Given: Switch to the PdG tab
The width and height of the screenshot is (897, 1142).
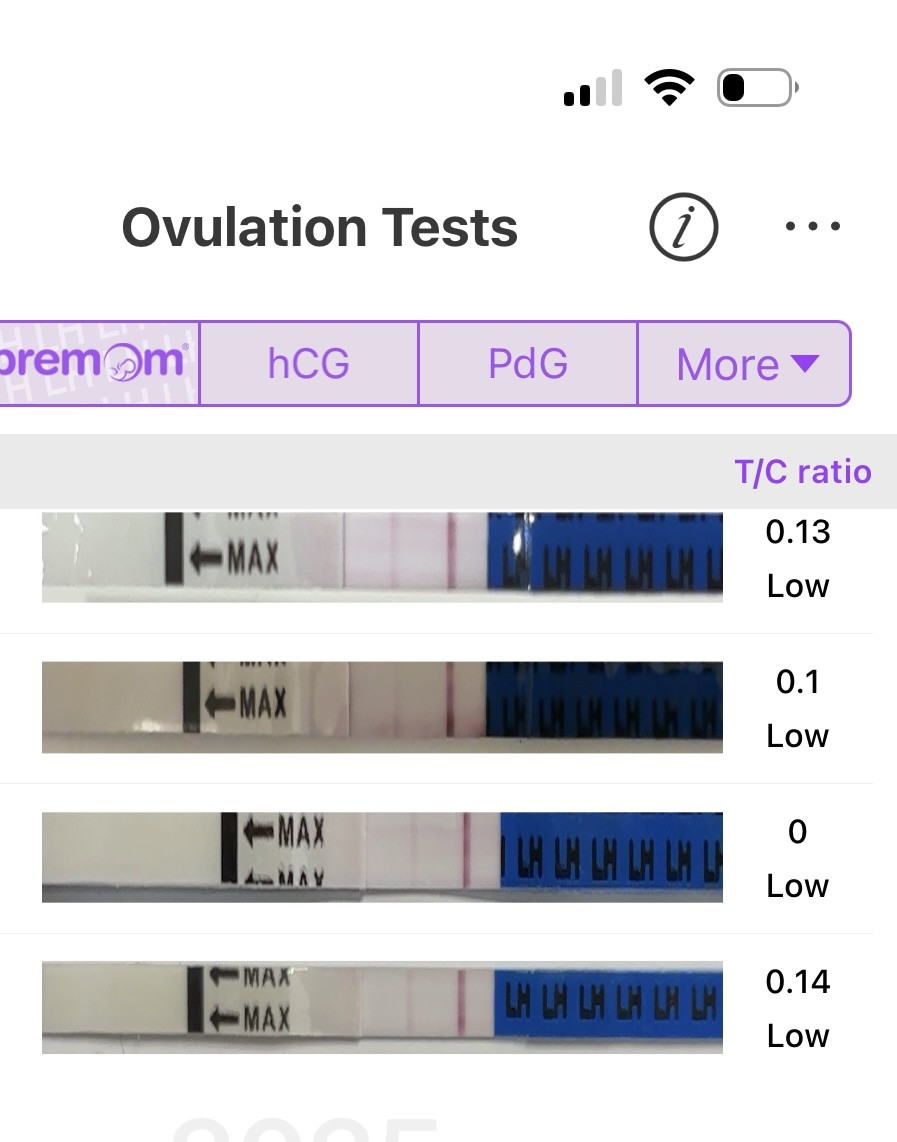Looking at the screenshot, I should click(528, 364).
